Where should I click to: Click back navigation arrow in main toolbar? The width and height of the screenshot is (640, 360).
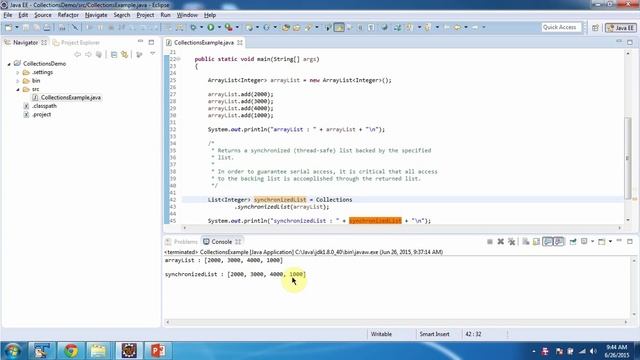[458, 27]
